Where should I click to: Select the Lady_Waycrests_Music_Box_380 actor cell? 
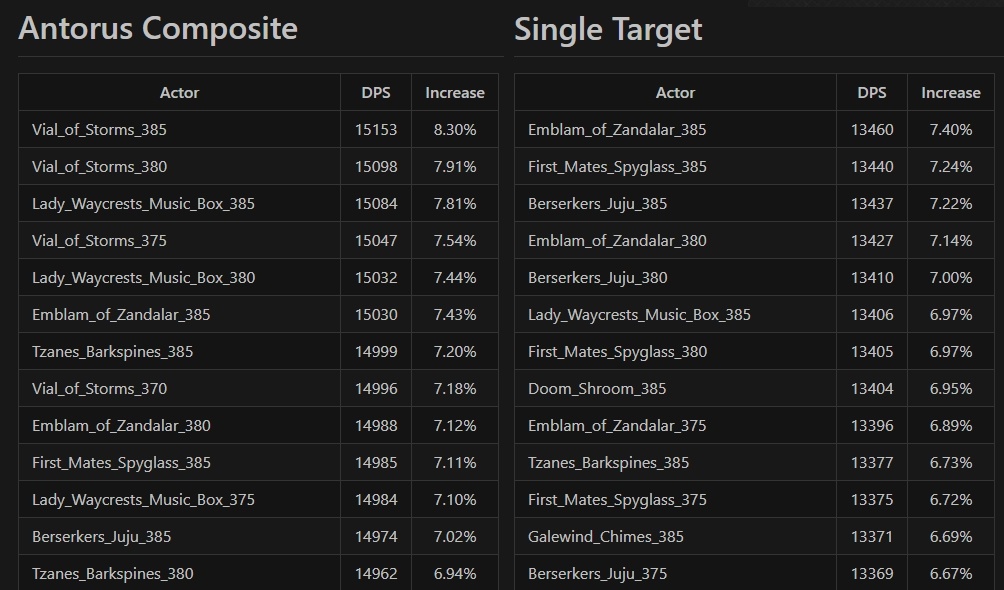coord(143,278)
